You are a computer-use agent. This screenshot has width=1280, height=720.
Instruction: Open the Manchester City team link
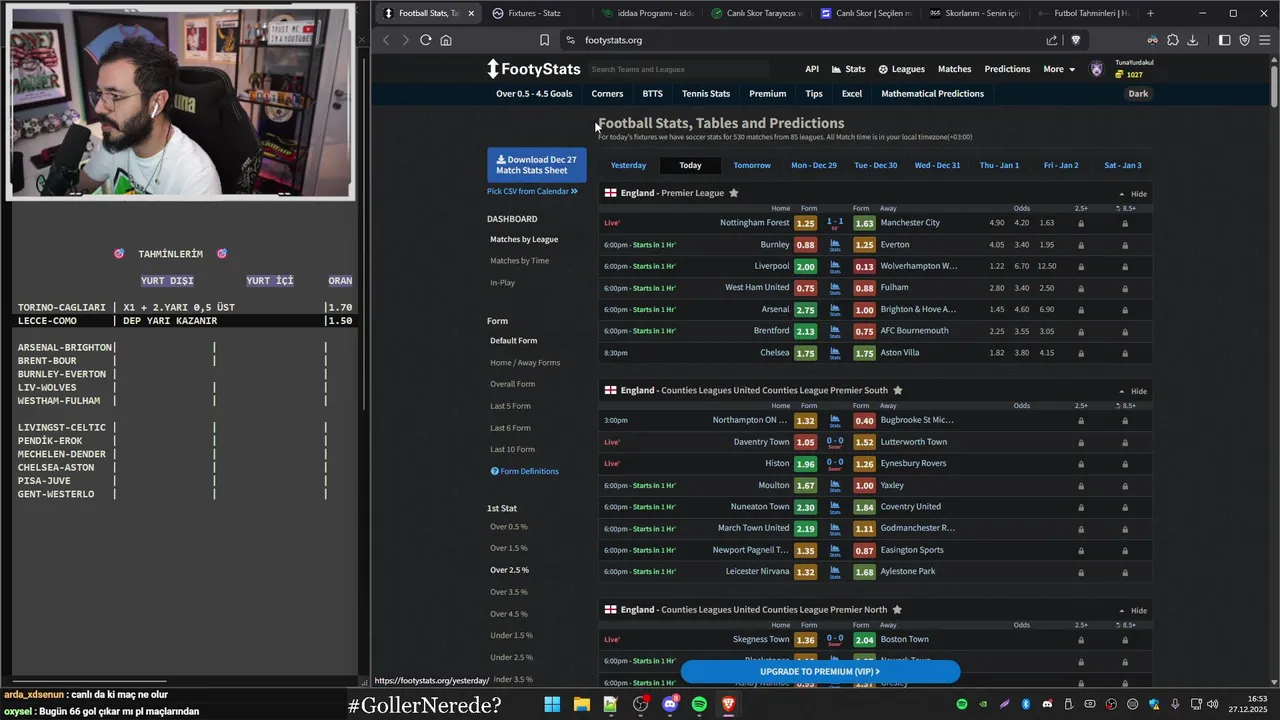[910, 223]
